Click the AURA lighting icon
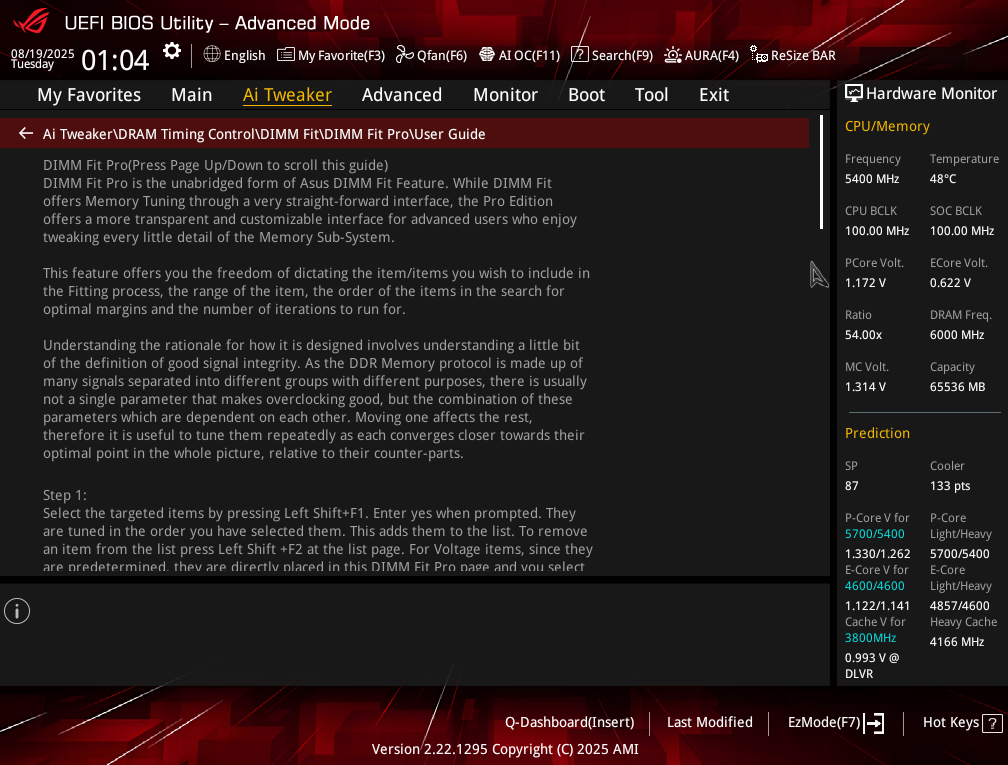This screenshot has width=1008, height=765. click(x=672, y=55)
